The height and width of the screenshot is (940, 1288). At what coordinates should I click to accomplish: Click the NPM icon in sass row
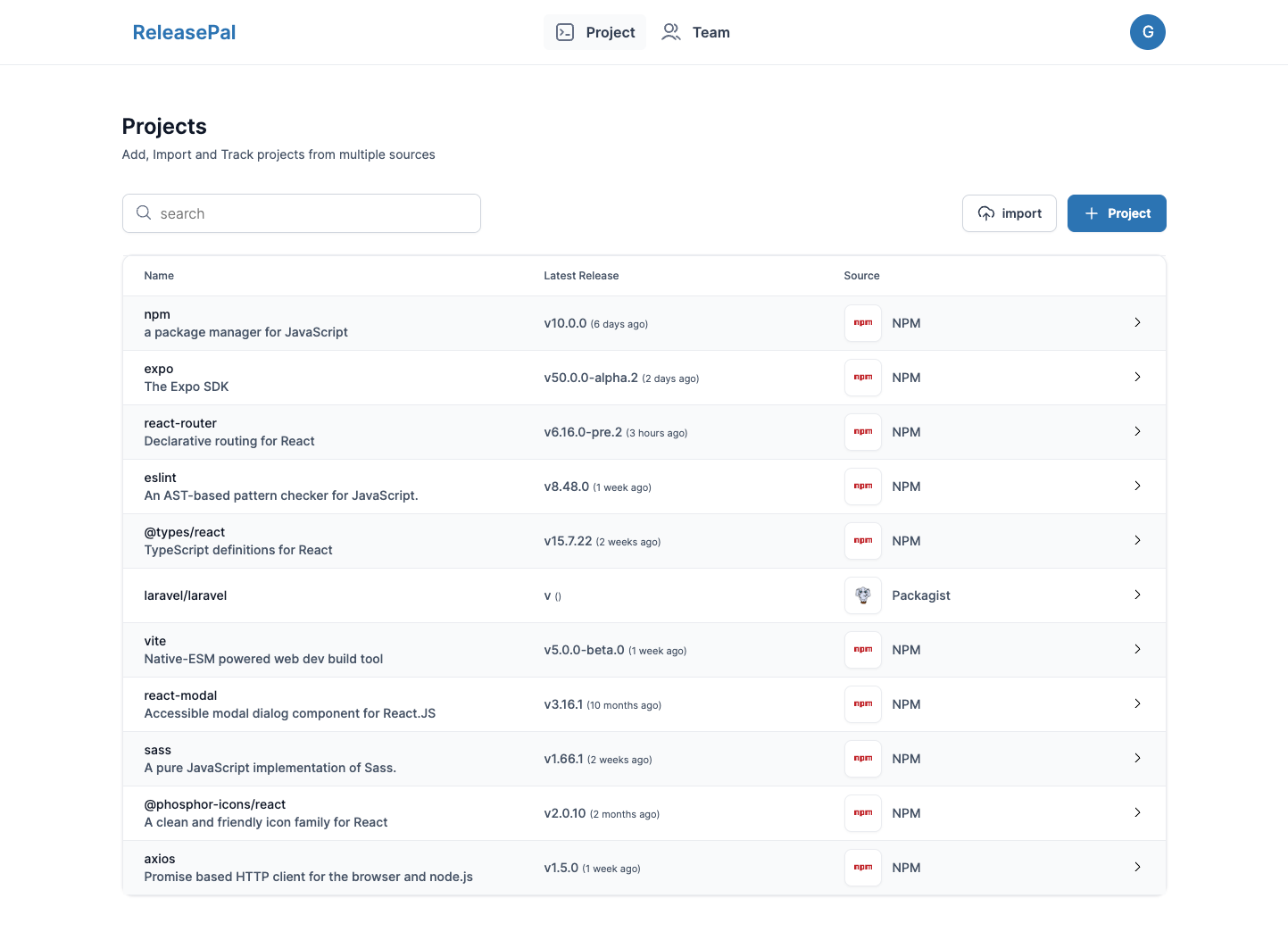coord(863,759)
